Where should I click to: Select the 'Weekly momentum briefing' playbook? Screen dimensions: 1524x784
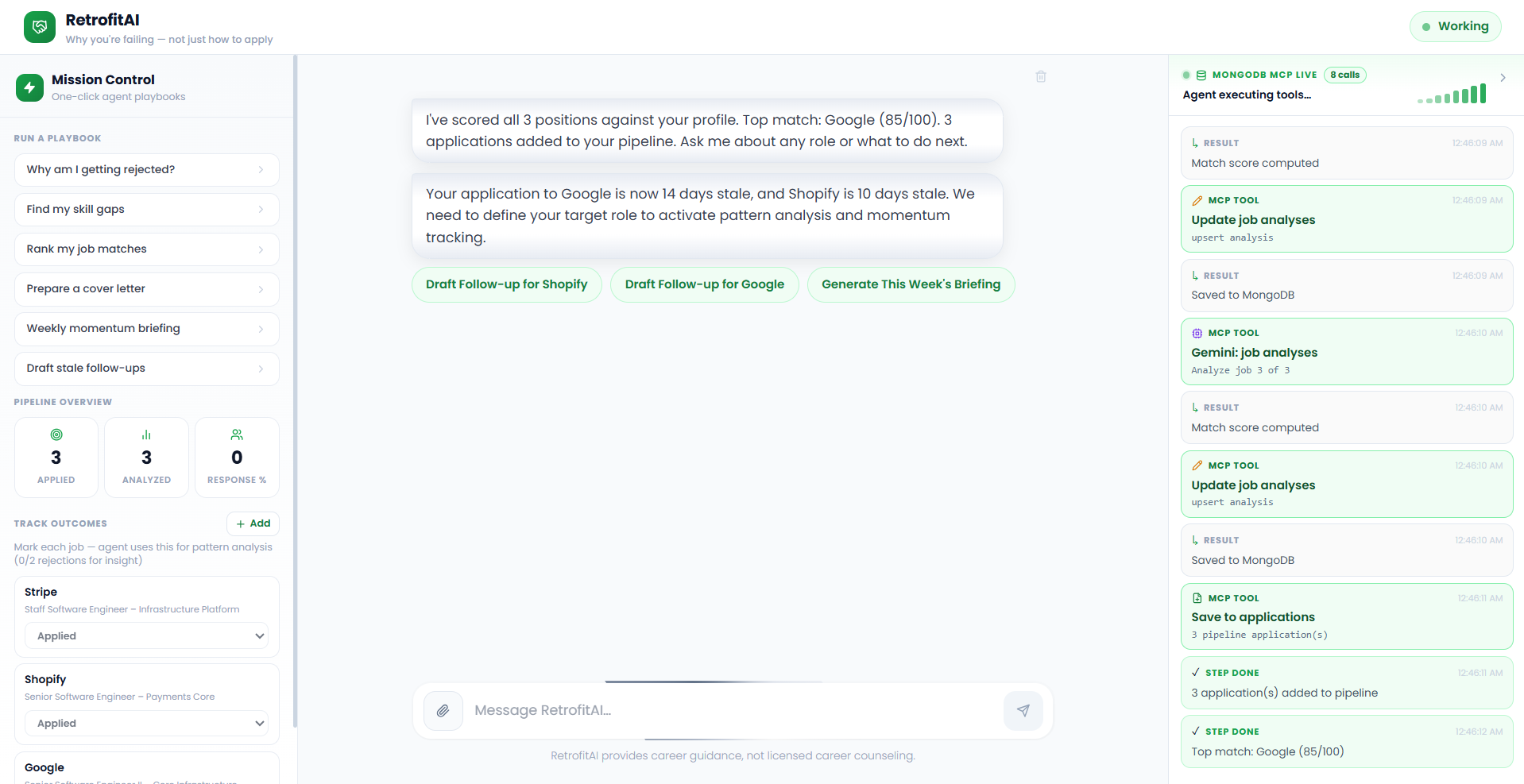(x=147, y=329)
